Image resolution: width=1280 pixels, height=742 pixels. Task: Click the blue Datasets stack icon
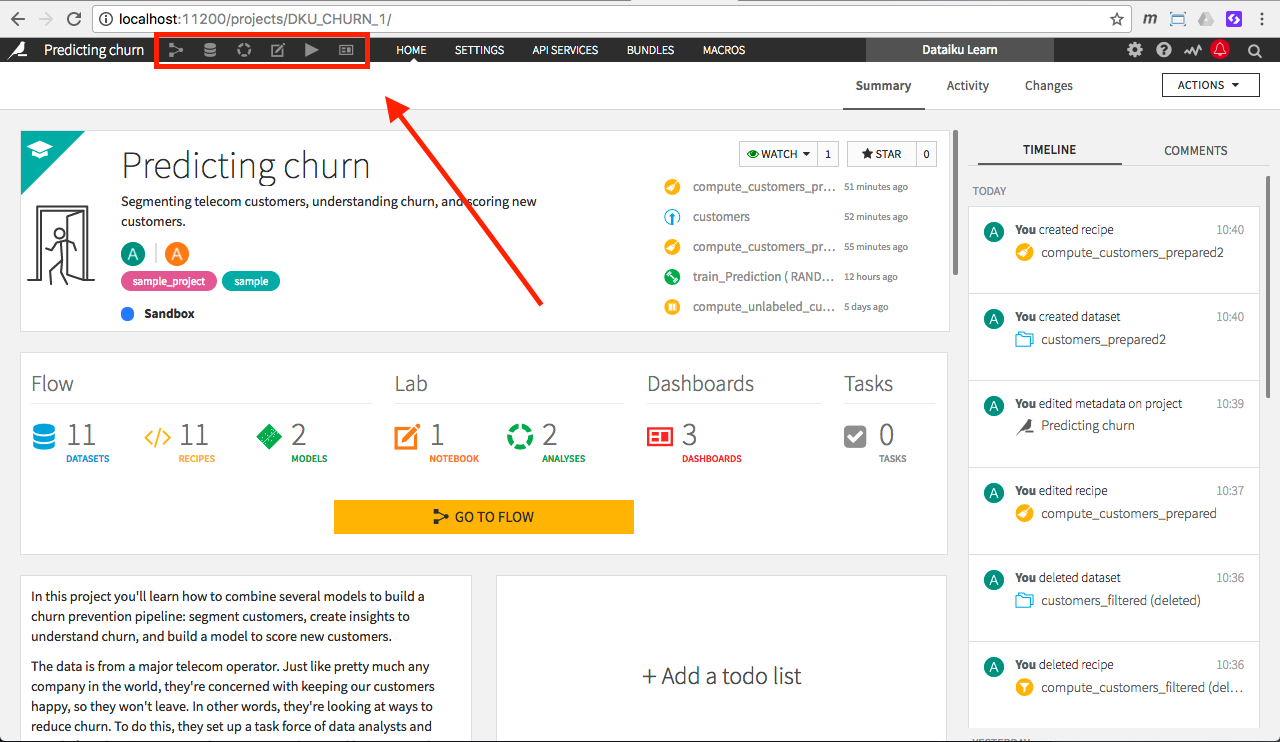point(44,437)
